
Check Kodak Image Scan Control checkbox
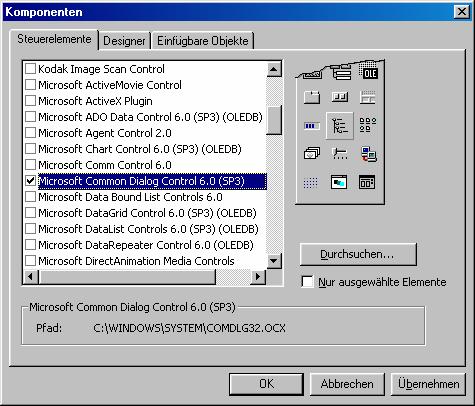(x=30, y=69)
